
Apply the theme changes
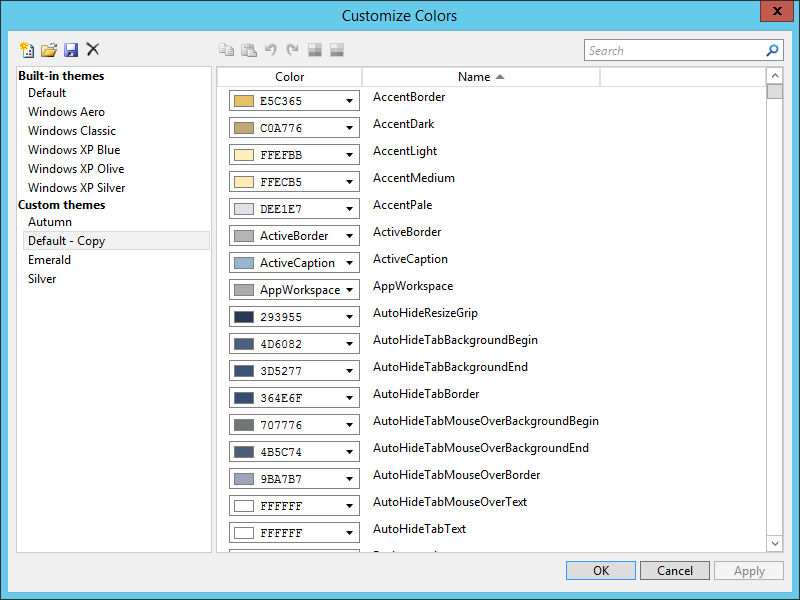748,570
